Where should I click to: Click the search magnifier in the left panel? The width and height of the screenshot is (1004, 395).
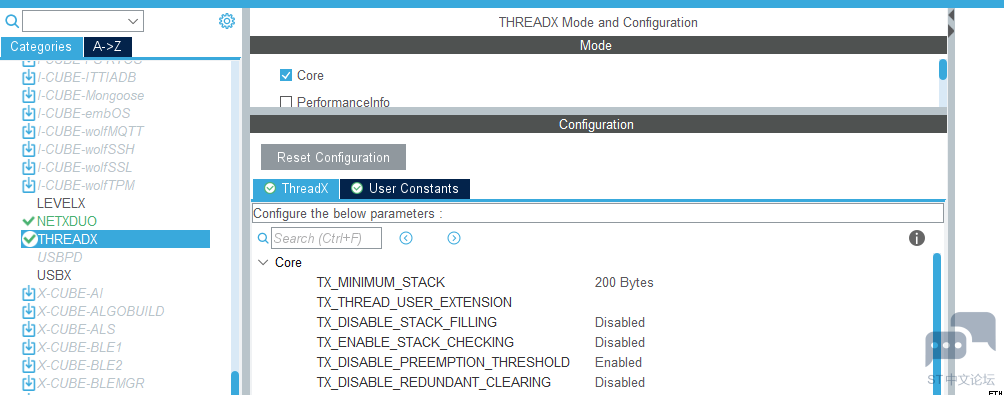coord(12,21)
